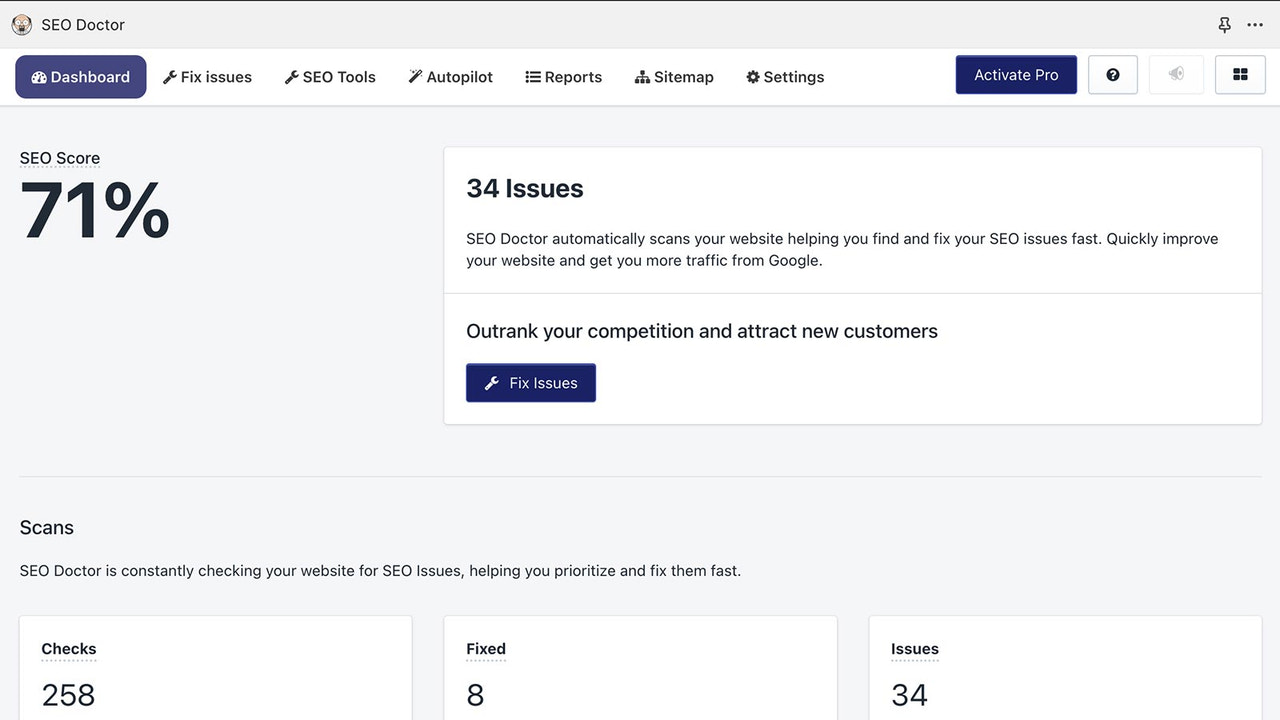Open the Reports menu item
1280x720 pixels.
click(x=563, y=76)
